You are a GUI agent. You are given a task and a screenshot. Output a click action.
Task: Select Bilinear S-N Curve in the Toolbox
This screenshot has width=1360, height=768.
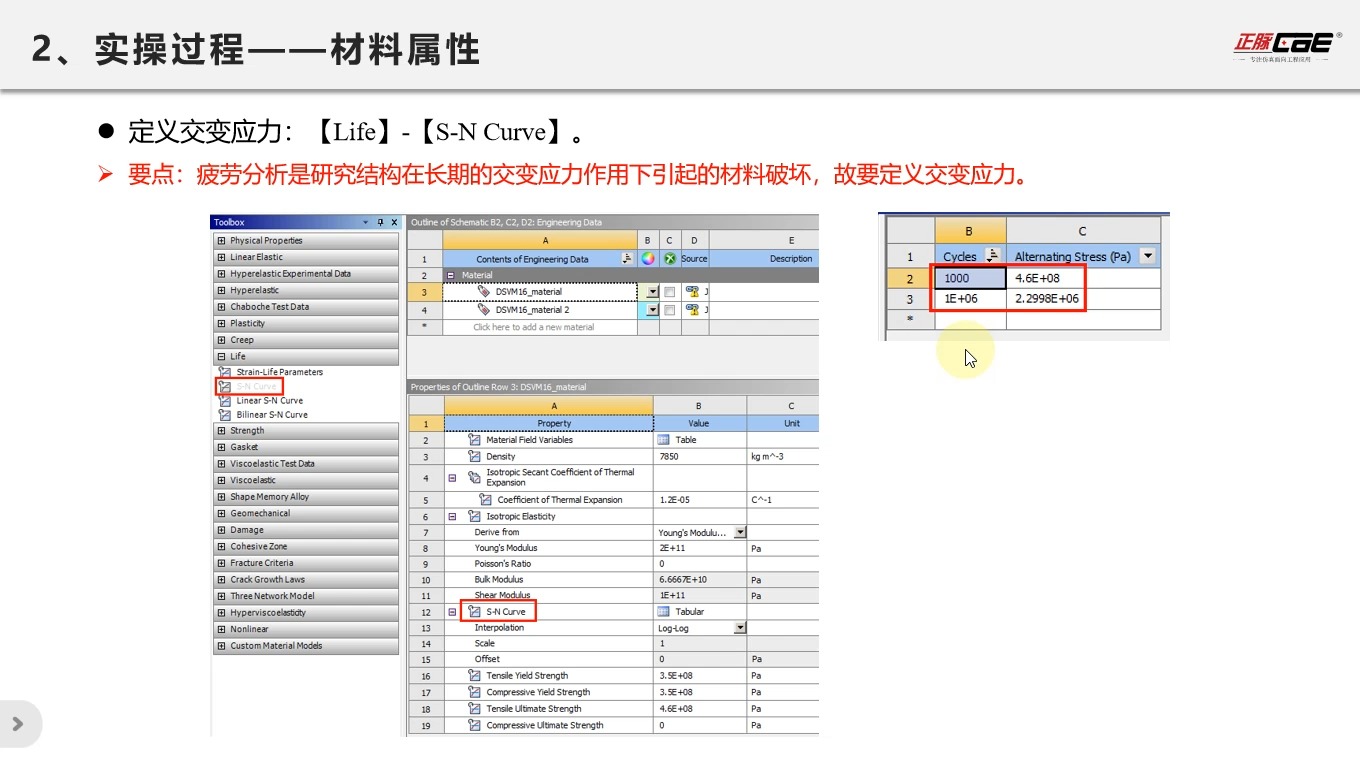[272, 415]
